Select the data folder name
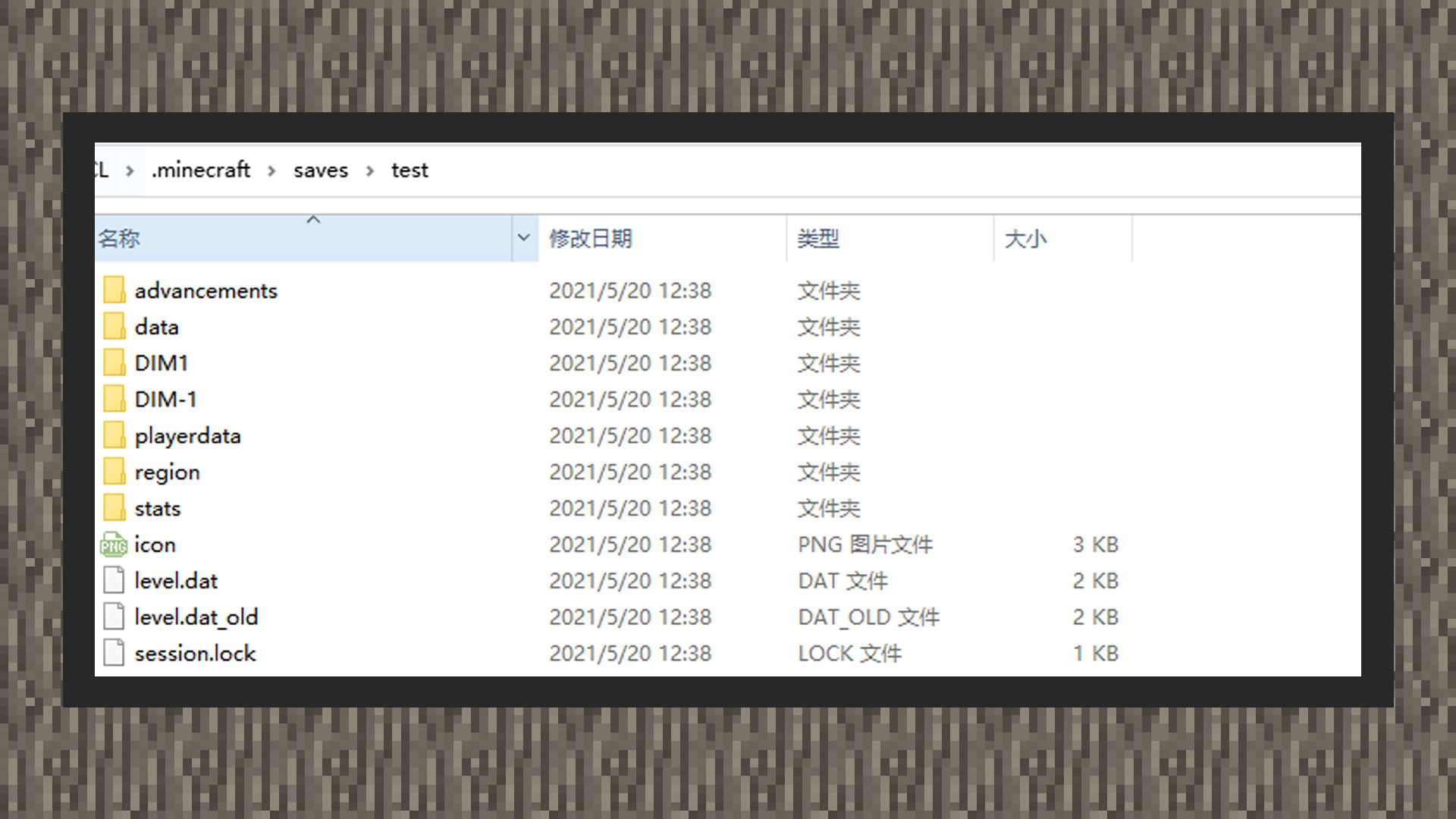Screen dimensions: 1456x819 click(157, 327)
